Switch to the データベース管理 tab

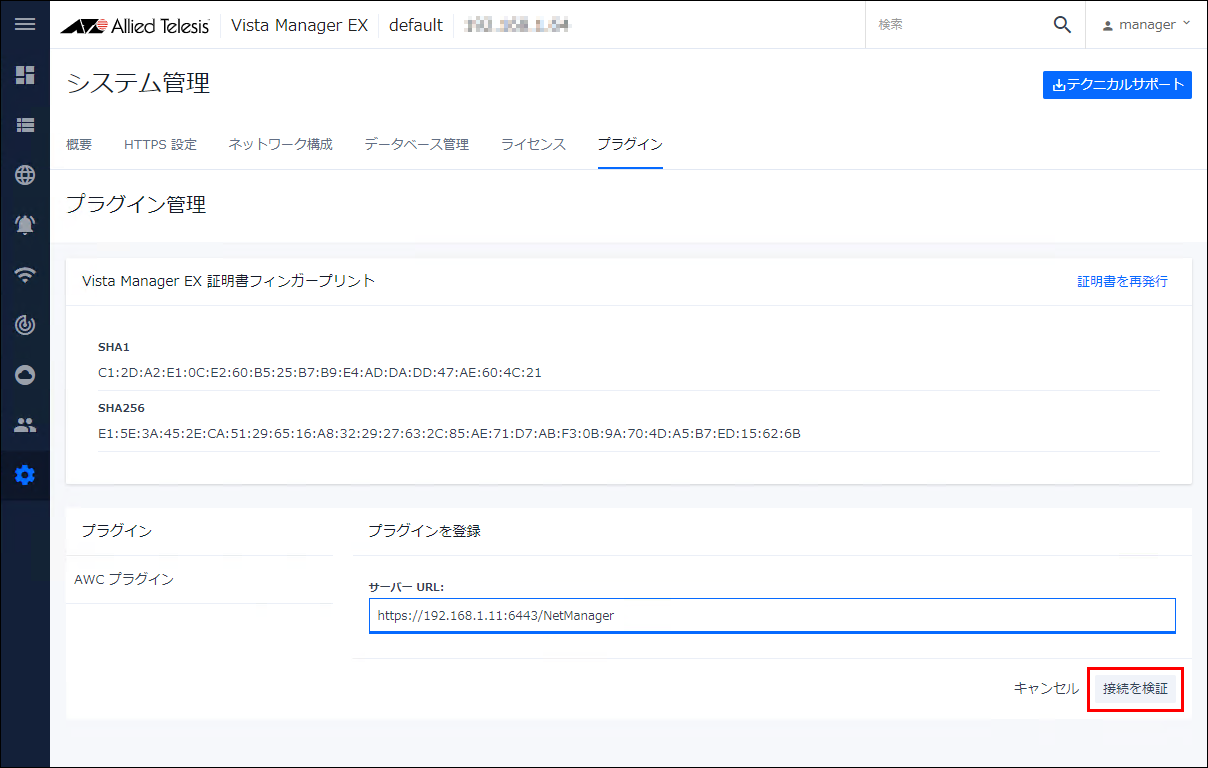pos(416,144)
